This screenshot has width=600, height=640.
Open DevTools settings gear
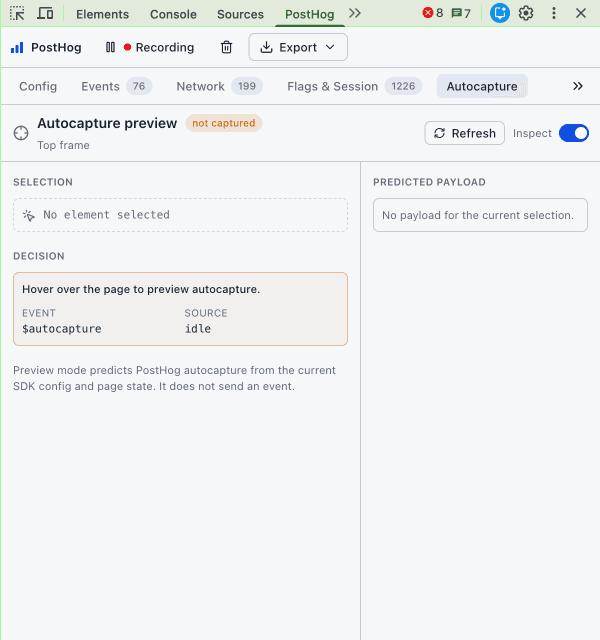[x=526, y=13]
